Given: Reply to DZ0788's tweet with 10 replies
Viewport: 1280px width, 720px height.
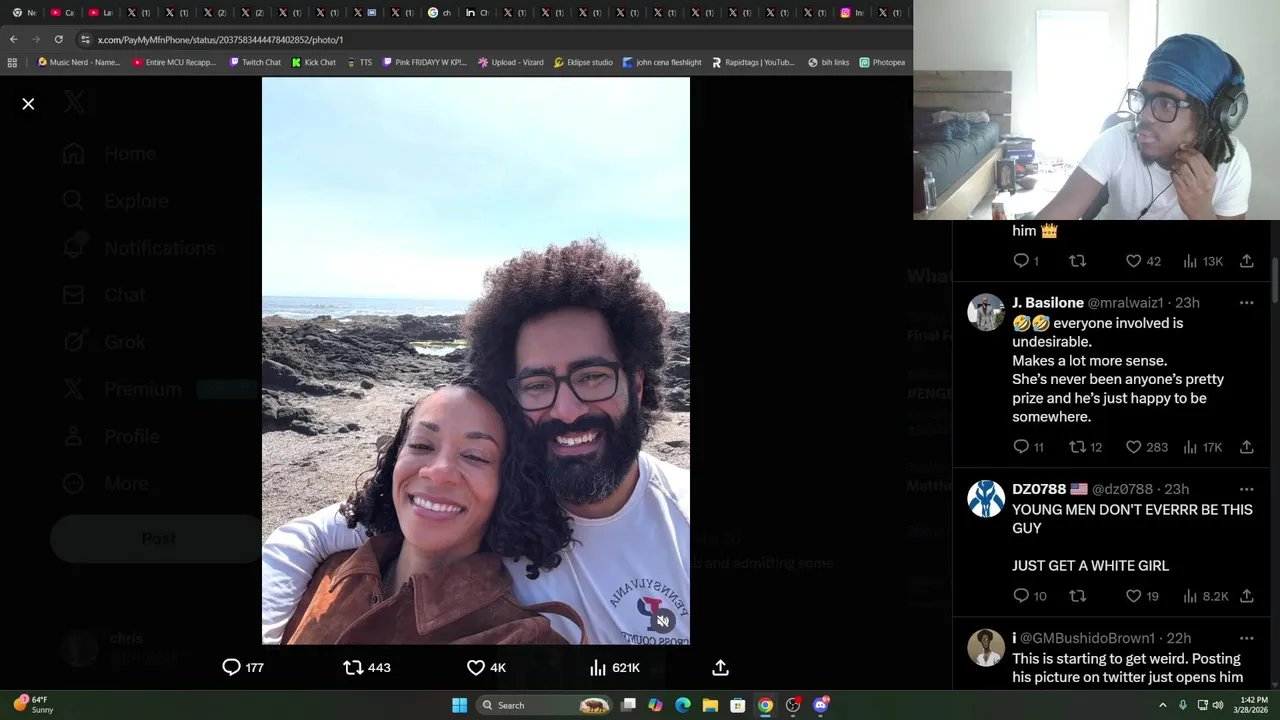Looking at the screenshot, I should (x=1029, y=596).
